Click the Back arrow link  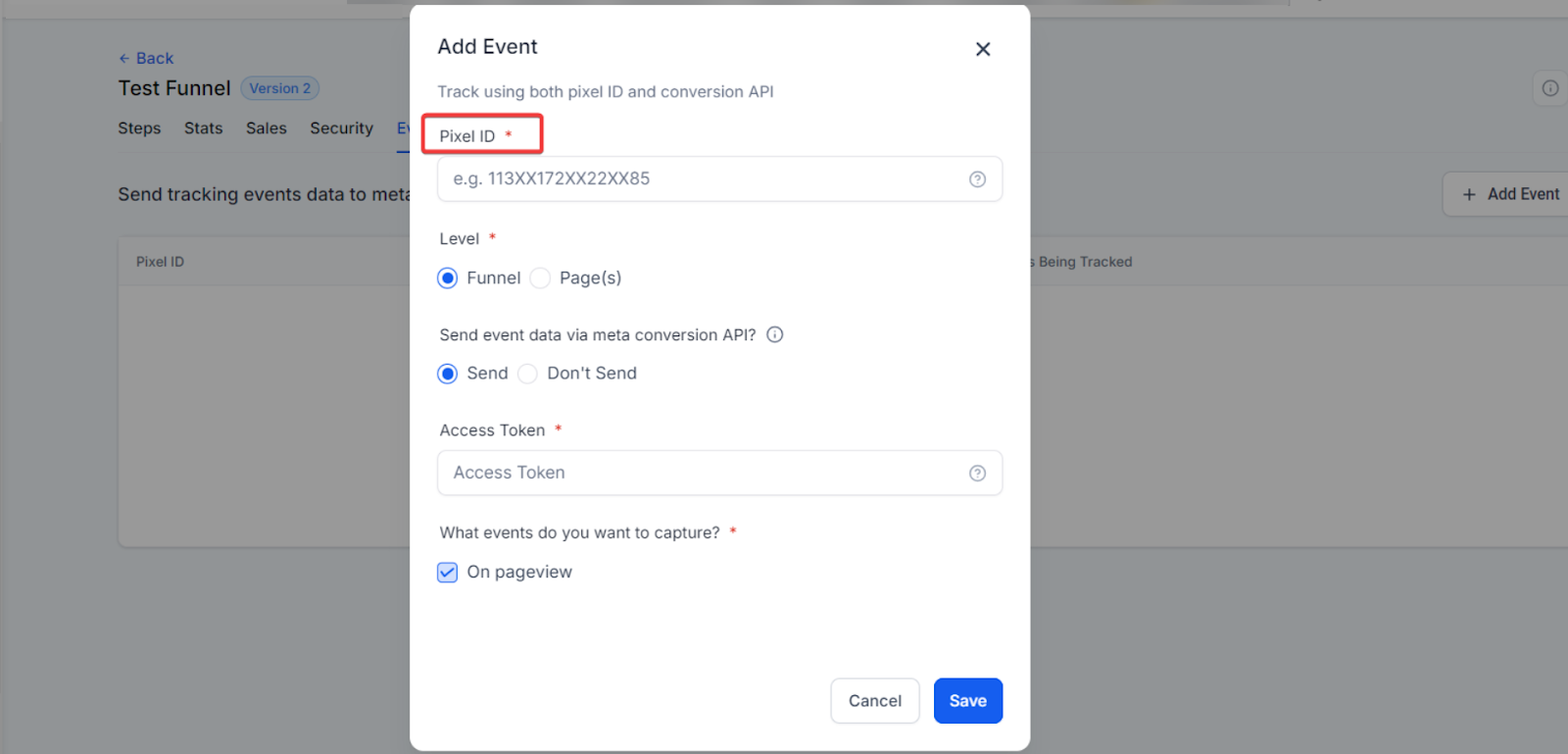(146, 59)
